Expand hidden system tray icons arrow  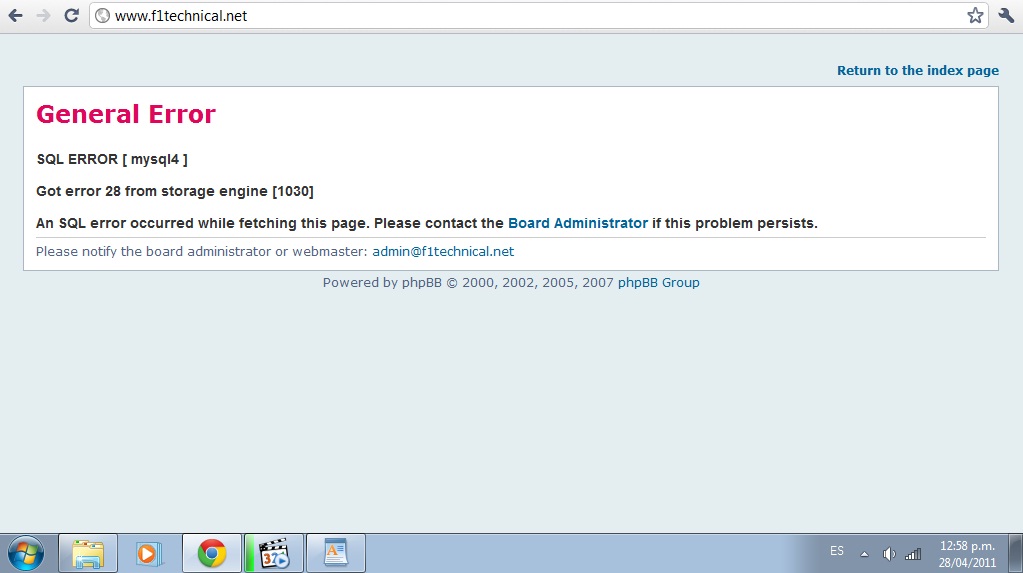tap(864, 553)
